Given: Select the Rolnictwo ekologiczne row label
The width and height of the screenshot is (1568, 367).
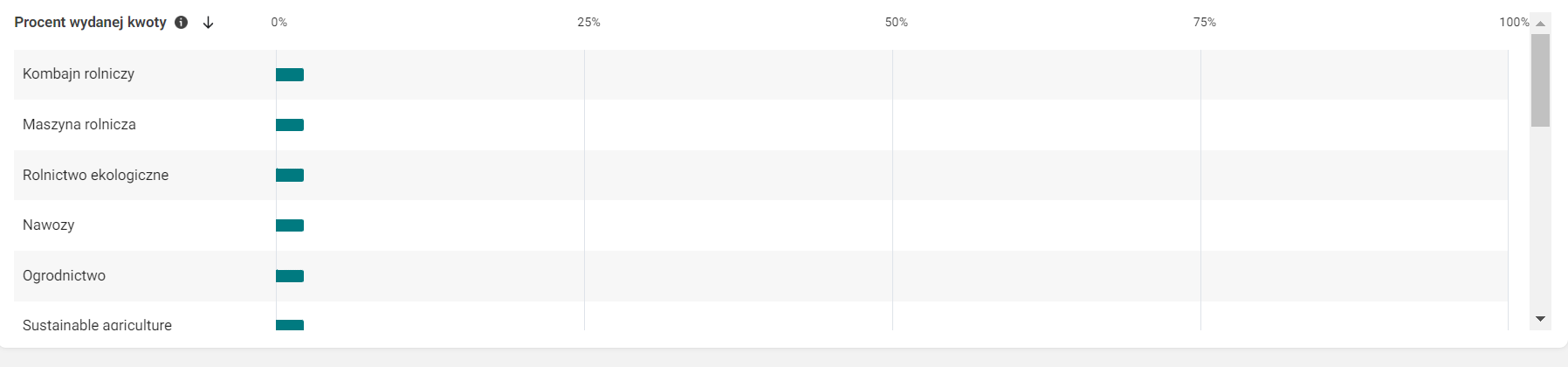Looking at the screenshot, I should pyautogui.click(x=95, y=176).
